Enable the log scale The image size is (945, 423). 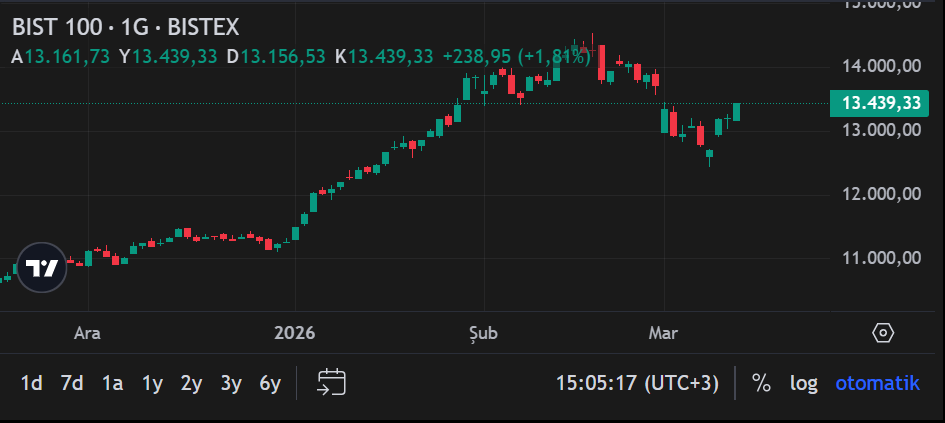pyautogui.click(x=803, y=383)
